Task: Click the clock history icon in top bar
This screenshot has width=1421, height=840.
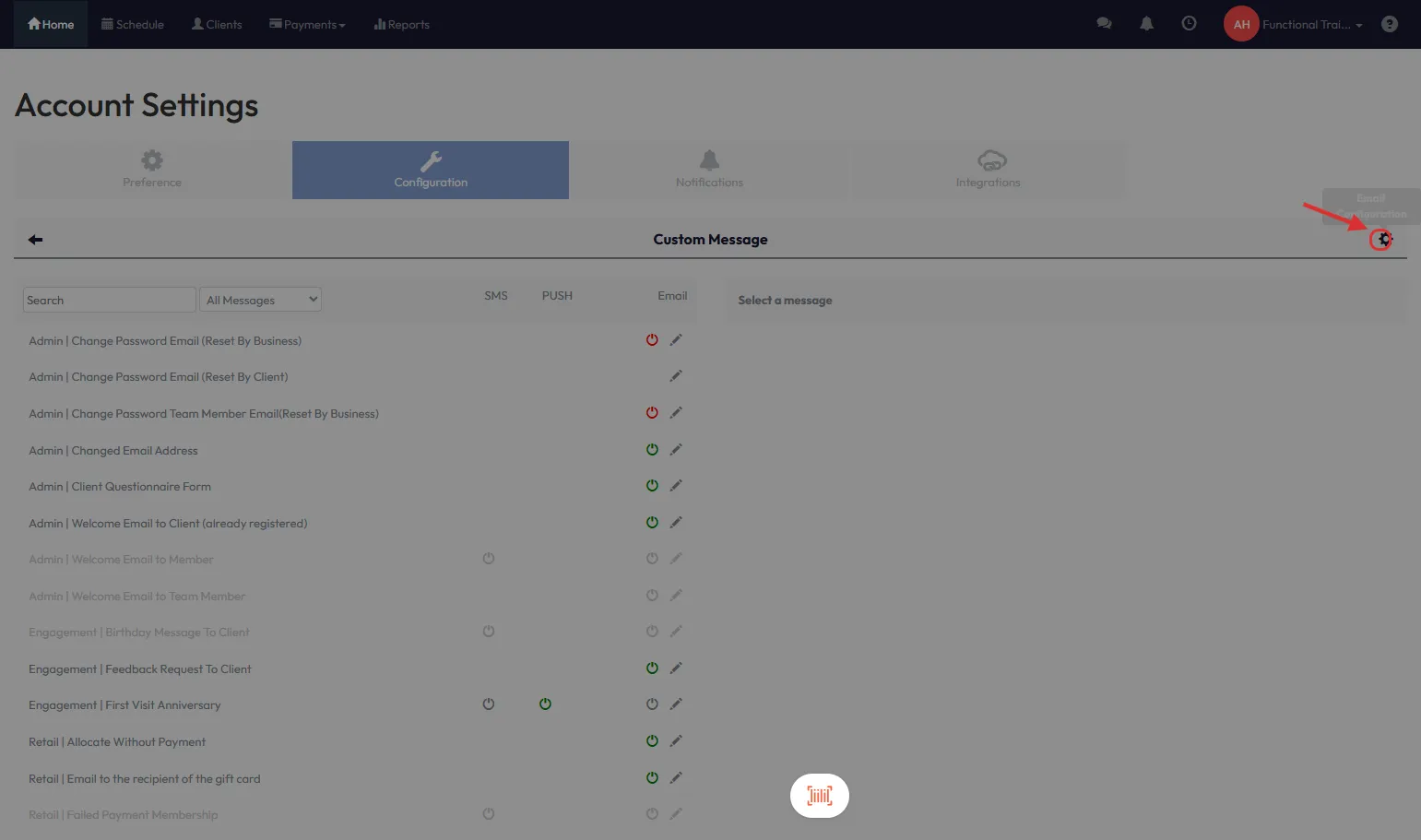Action: point(1189,24)
